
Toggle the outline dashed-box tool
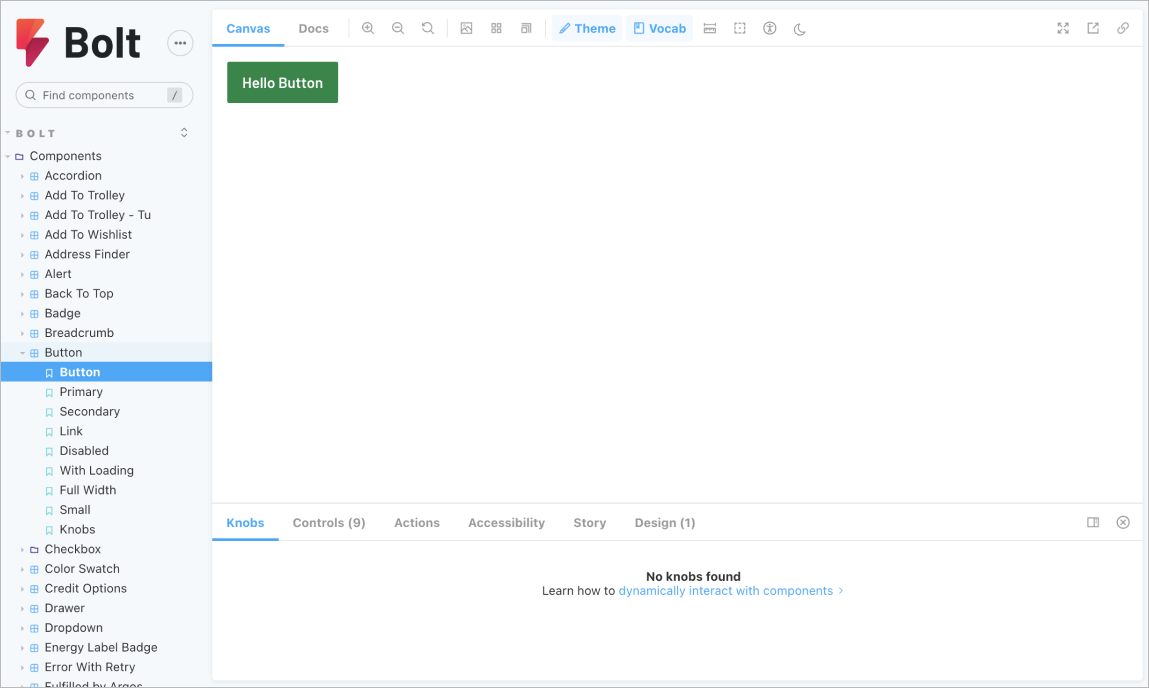point(740,29)
